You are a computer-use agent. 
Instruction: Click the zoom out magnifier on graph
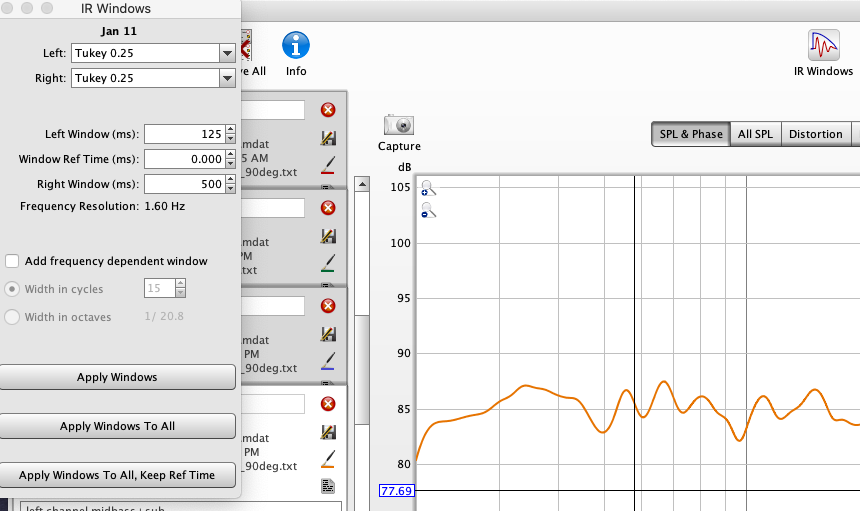(428, 210)
